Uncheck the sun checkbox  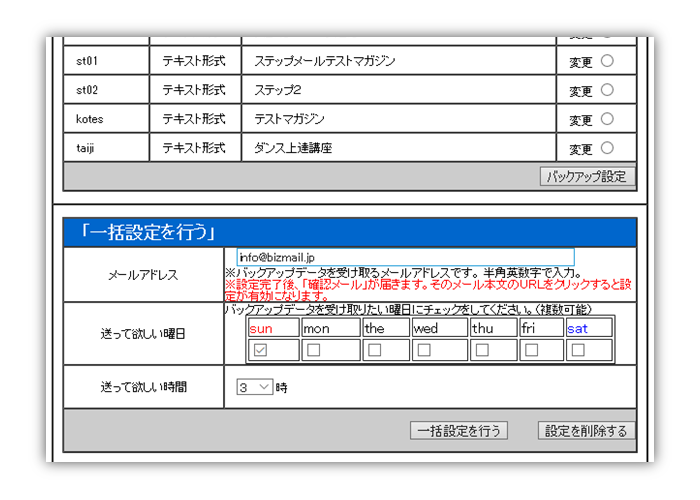point(260,350)
